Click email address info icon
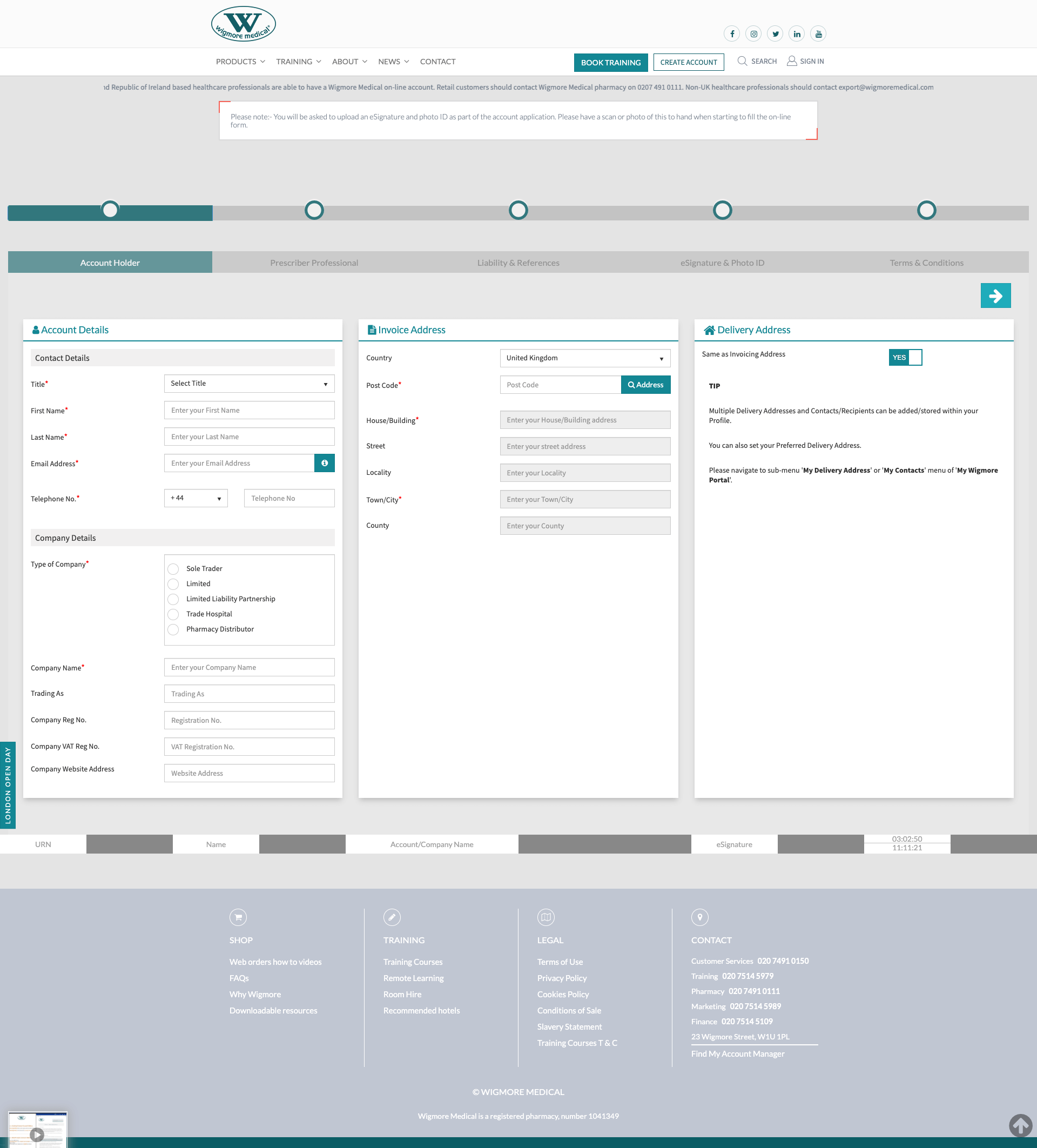 [x=325, y=463]
